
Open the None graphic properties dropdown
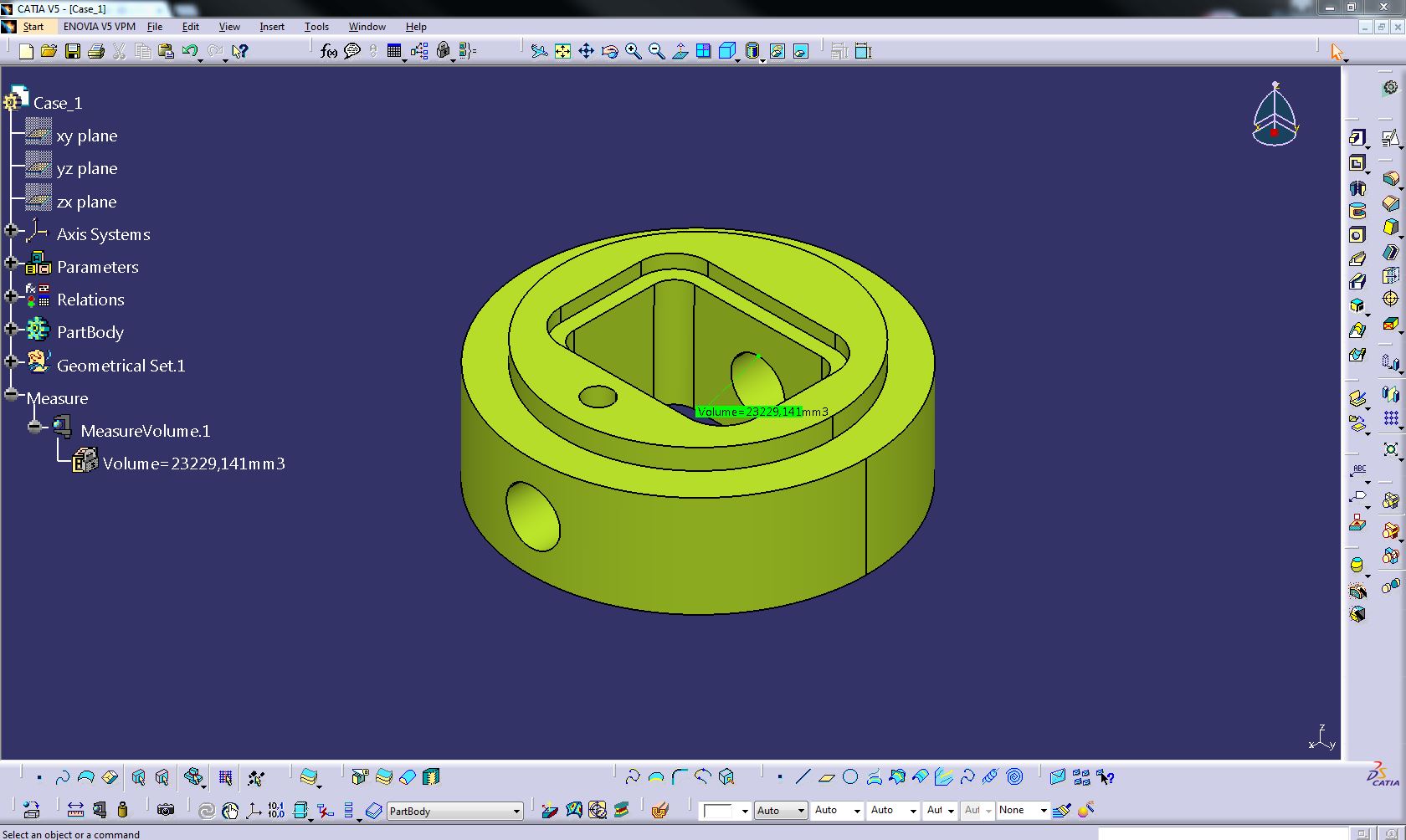[1044, 810]
